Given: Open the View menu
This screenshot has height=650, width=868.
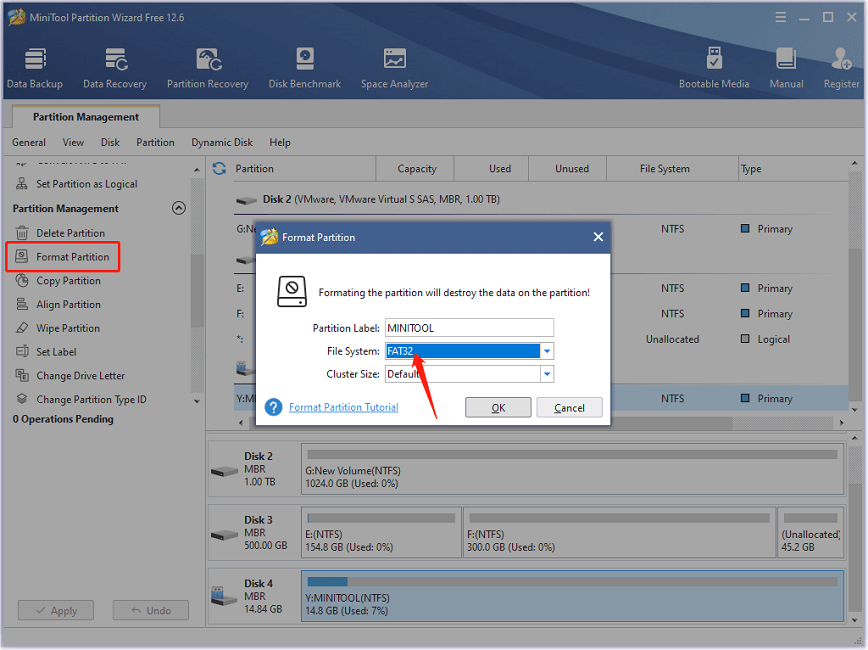Looking at the screenshot, I should (73, 142).
